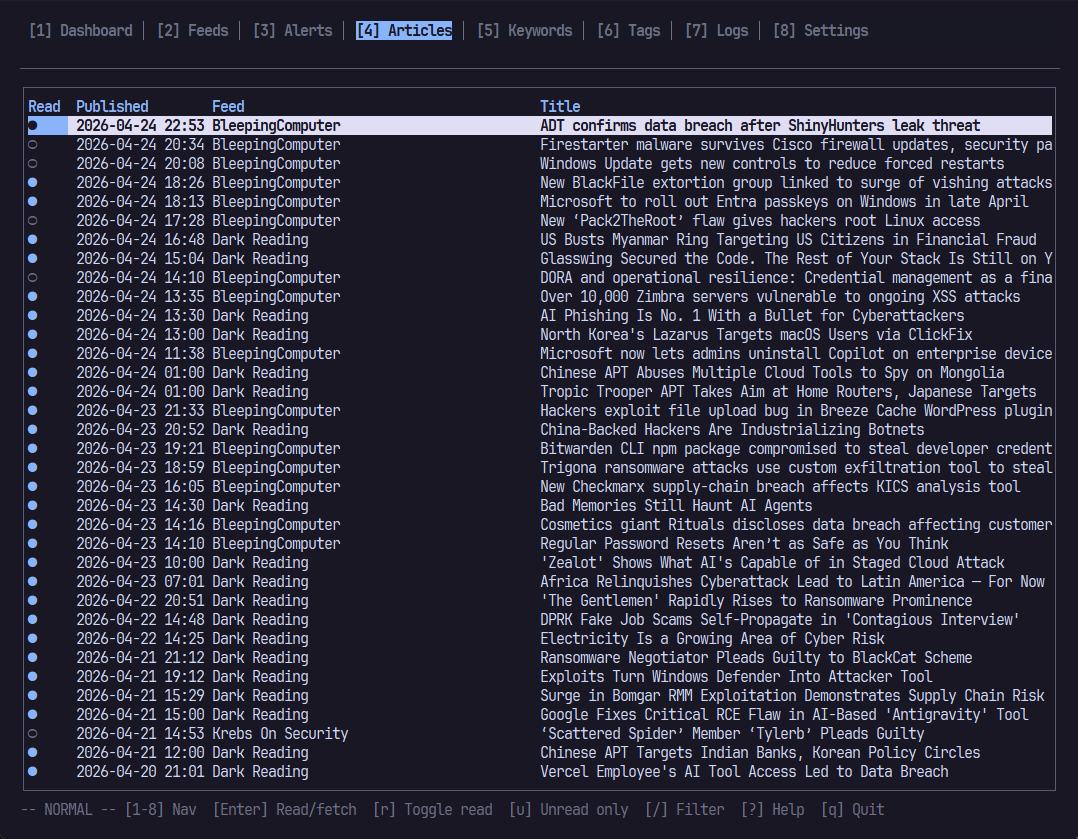1078x839 pixels.
Task: Select Google Fixes Critical RCE Flaw article
Action: [540, 715]
